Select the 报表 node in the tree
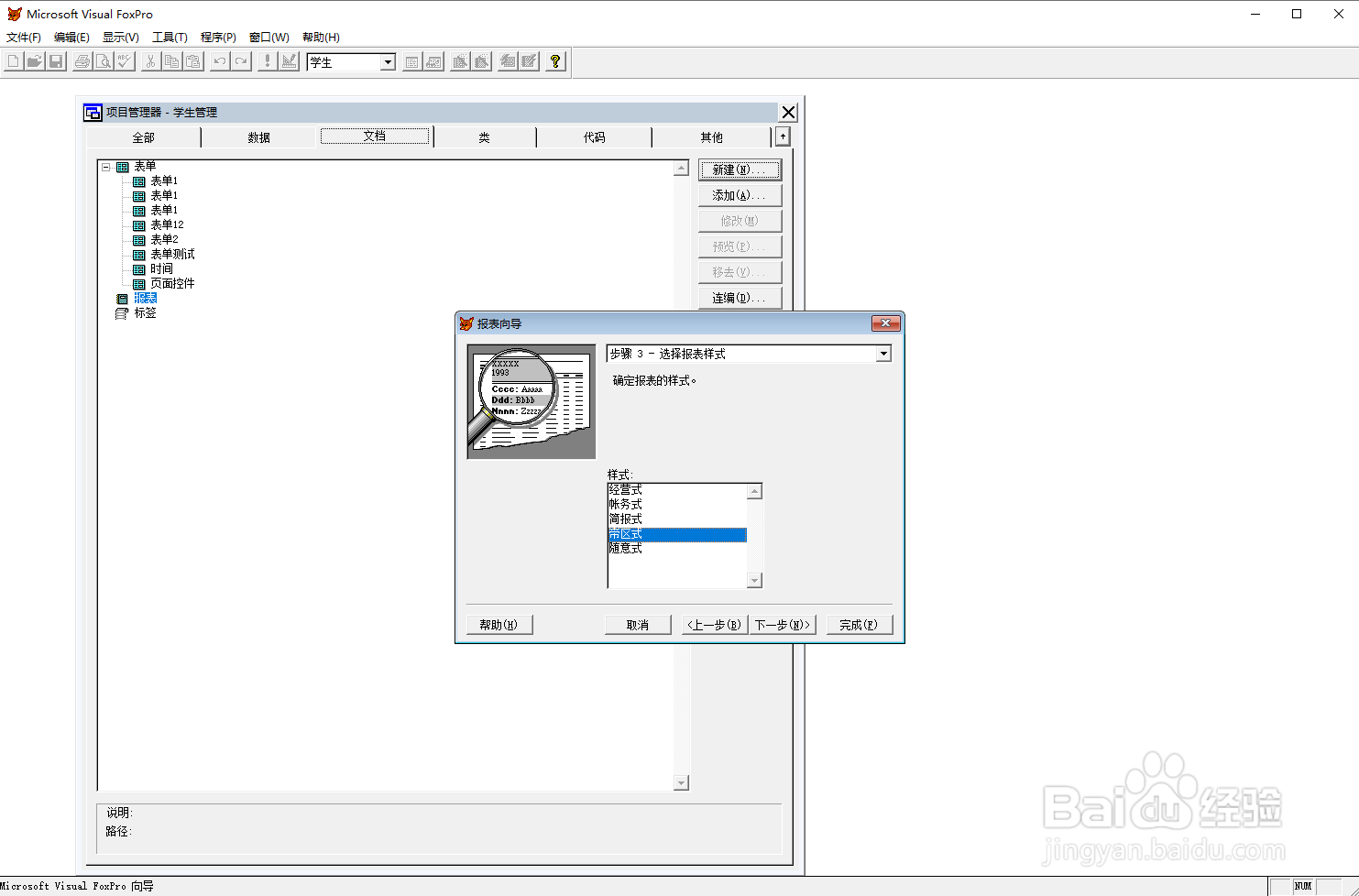Viewport: 1359px width, 896px height. point(146,298)
